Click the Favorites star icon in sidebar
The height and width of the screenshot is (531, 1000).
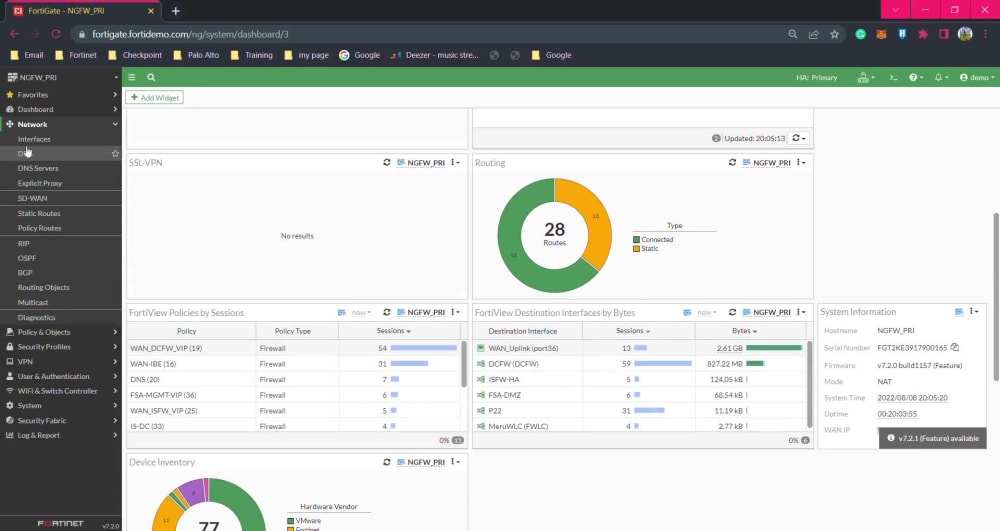[10, 94]
